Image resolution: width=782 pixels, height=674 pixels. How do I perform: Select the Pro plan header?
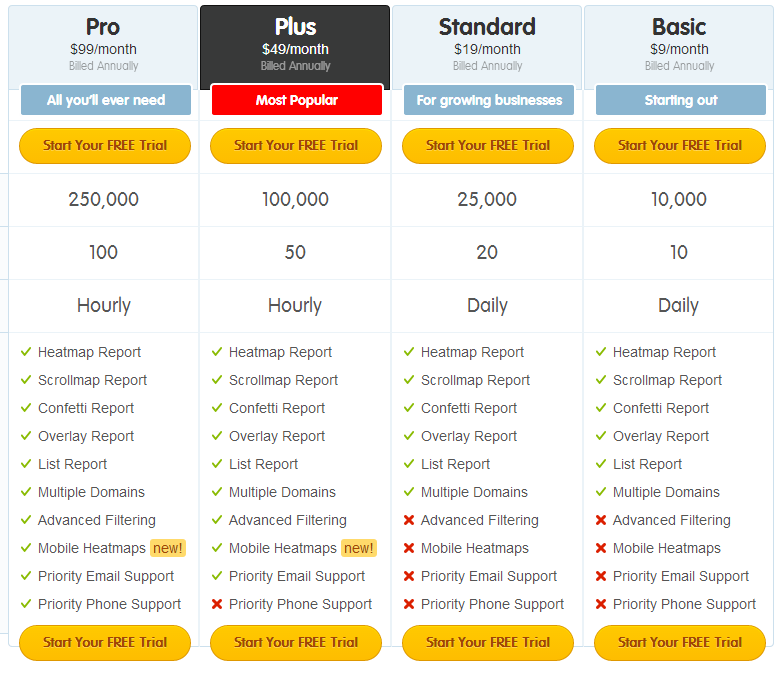coord(103,45)
